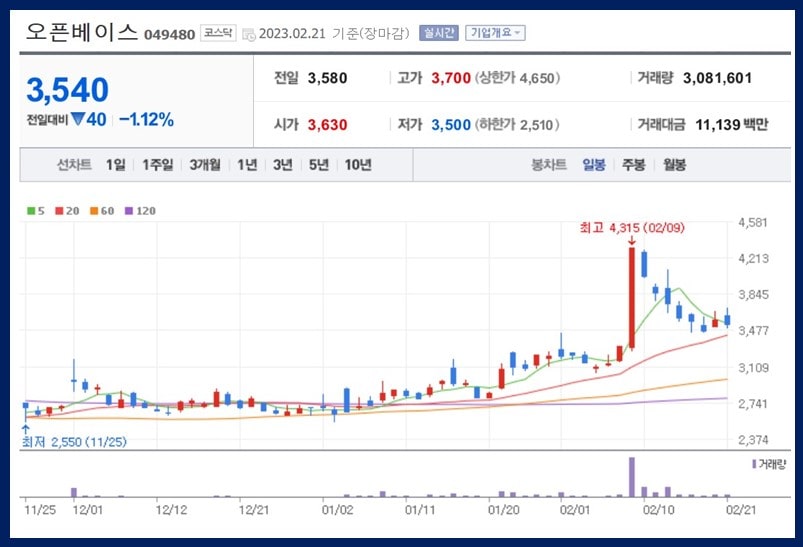Click the 고가 value 3,700
Screen dimensions: 803x547
451,78
